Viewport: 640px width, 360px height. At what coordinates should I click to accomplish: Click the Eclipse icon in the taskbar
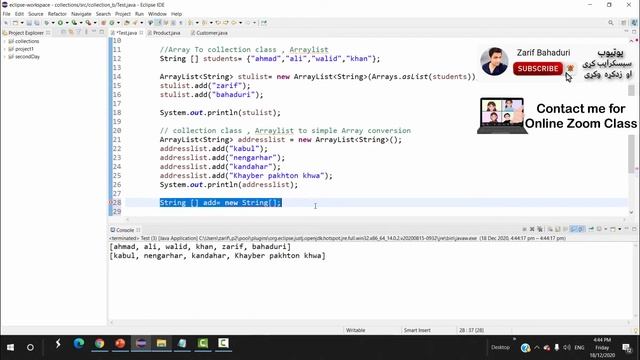pyautogui.click(x=141, y=344)
